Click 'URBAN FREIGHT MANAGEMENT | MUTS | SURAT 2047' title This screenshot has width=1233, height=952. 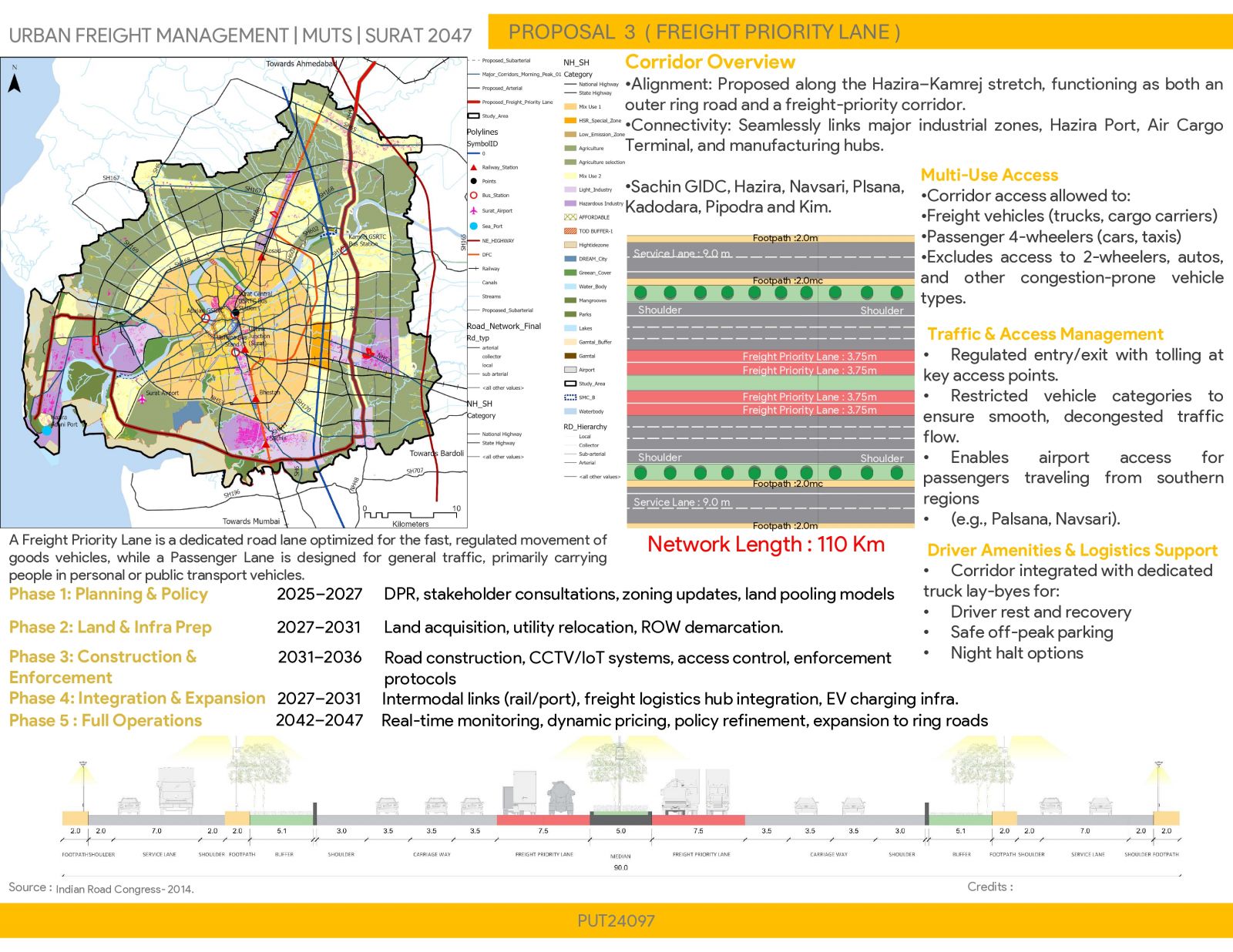click(240, 35)
